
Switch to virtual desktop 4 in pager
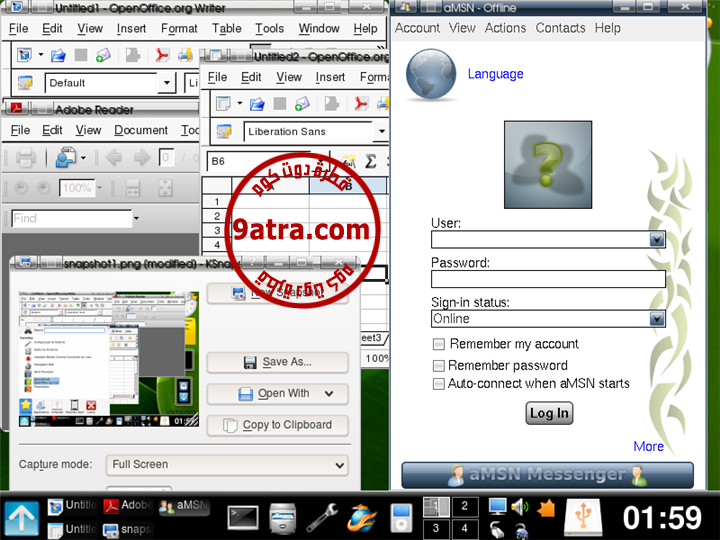tap(465, 528)
